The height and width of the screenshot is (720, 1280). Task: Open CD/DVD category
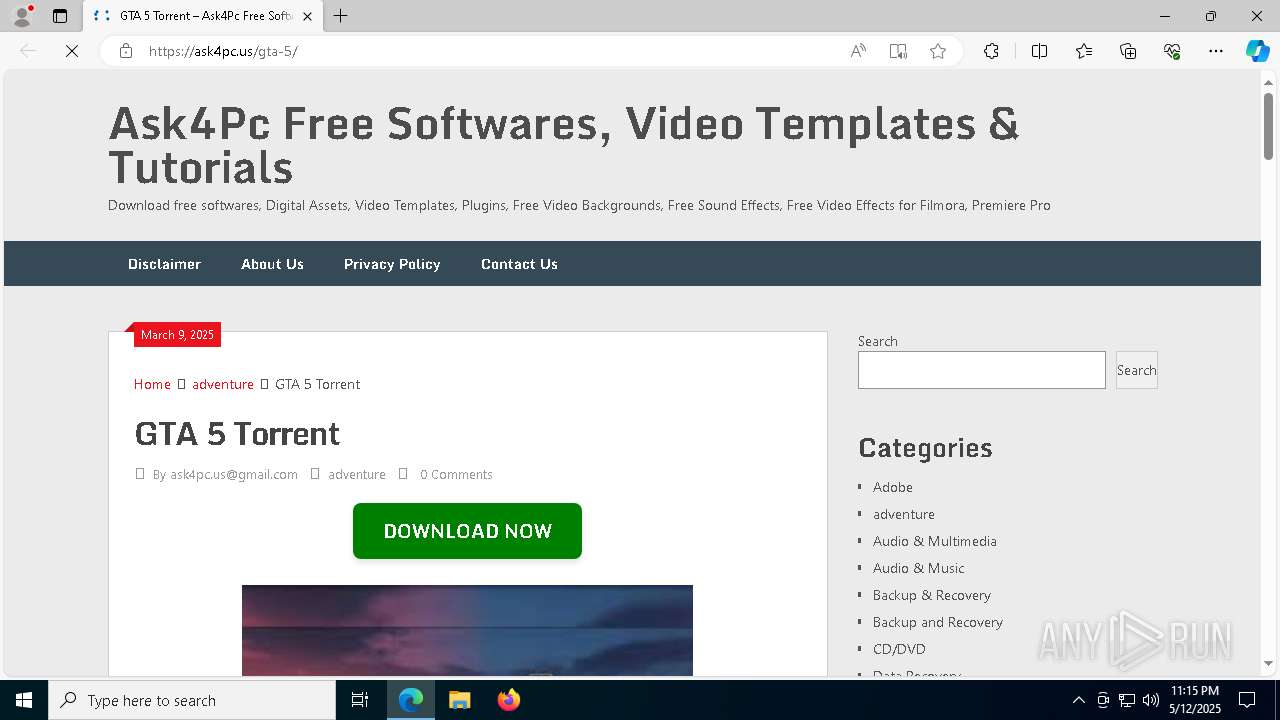coord(899,649)
